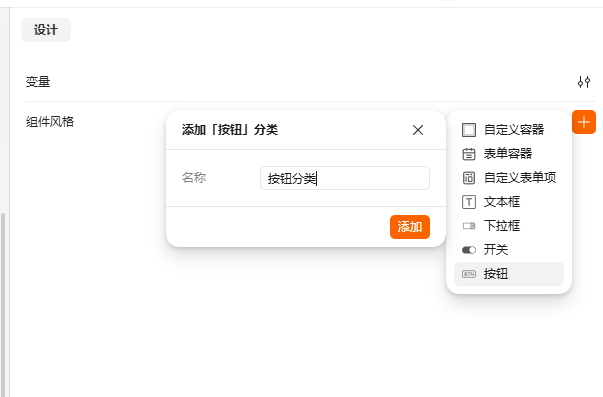Select 自定义容器 from the component list
The height and width of the screenshot is (397, 603).
click(x=509, y=130)
